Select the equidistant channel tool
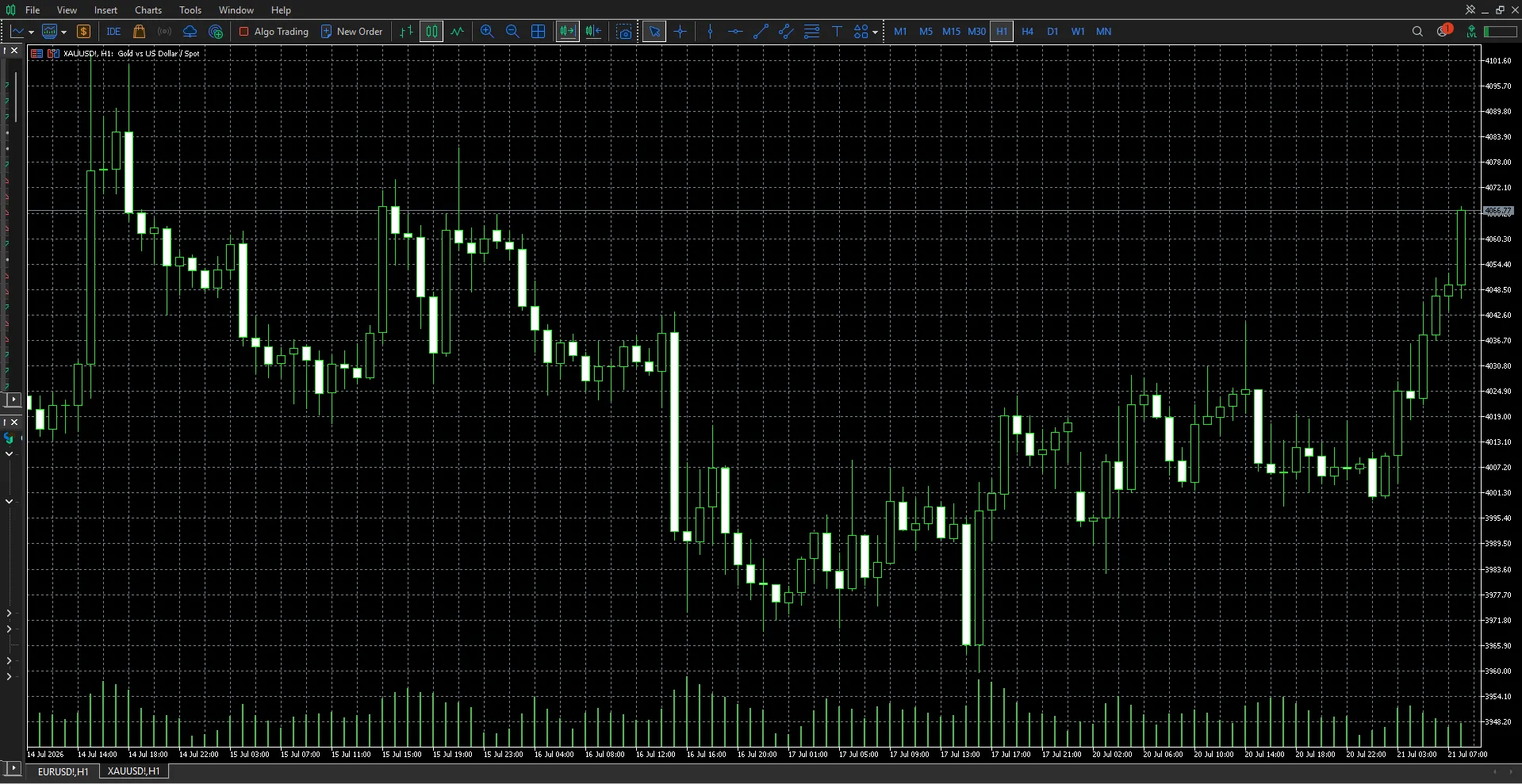This screenshot has height=784, width=1522. [x=786, y=32]
